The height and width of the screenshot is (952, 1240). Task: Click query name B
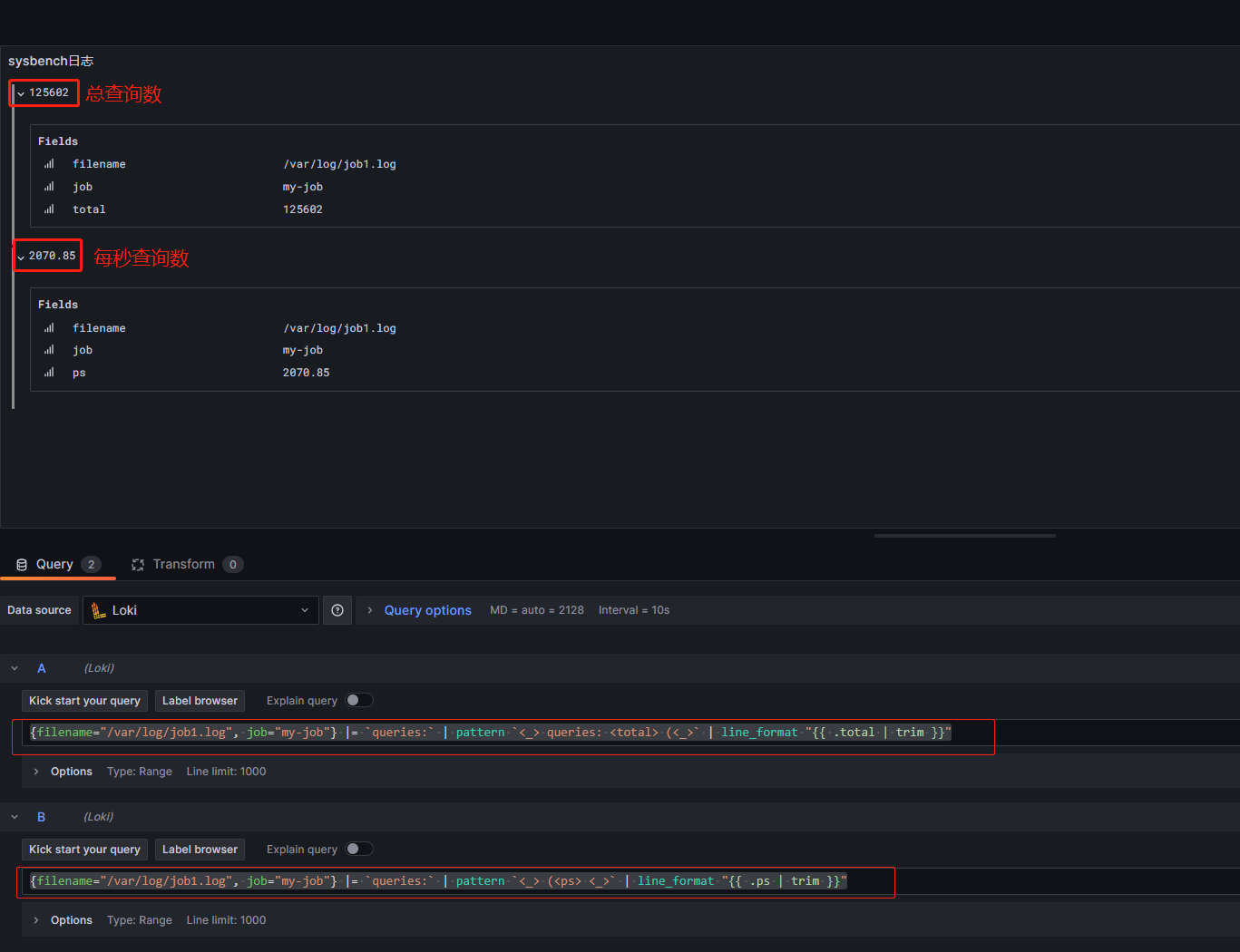pos(41,817)
